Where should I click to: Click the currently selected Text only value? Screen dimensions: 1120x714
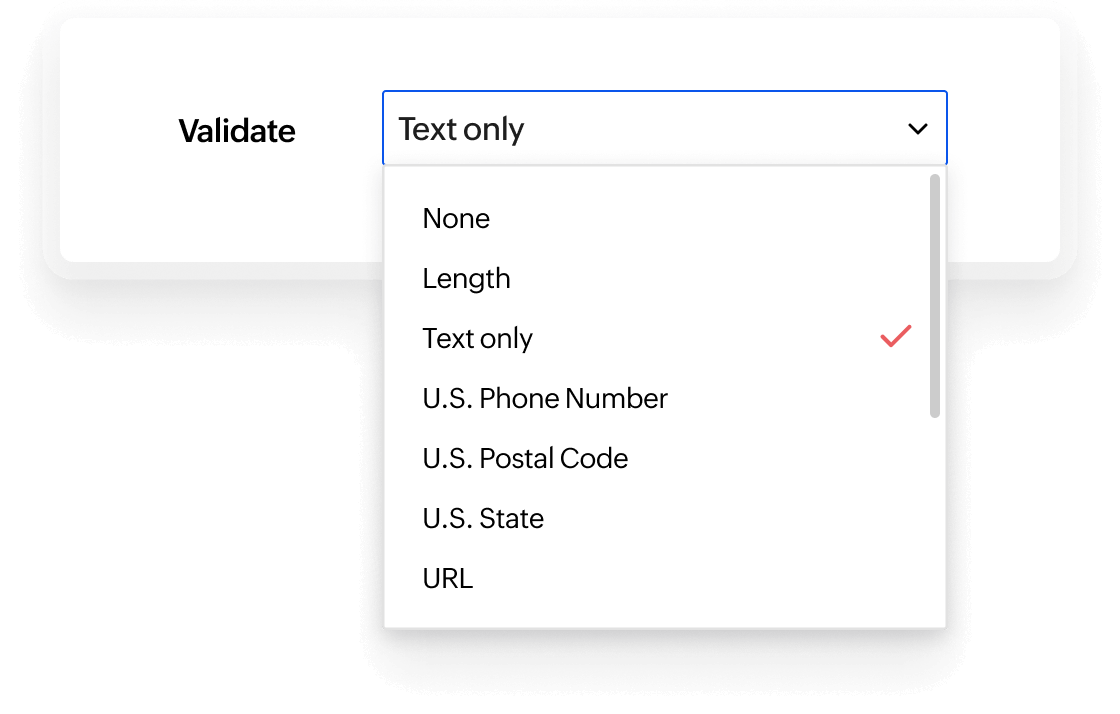point(460,128)
